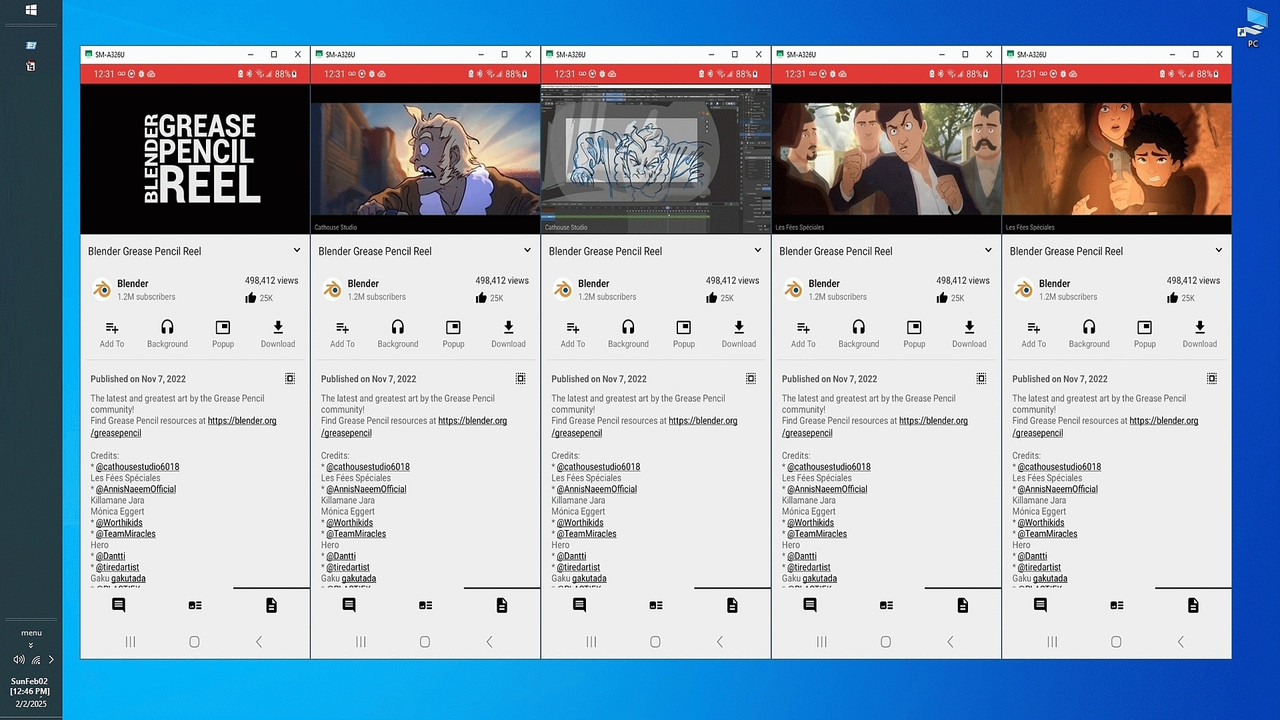
Task: Click the video frame showing mustached men
Action: click(x=886, y=159)
